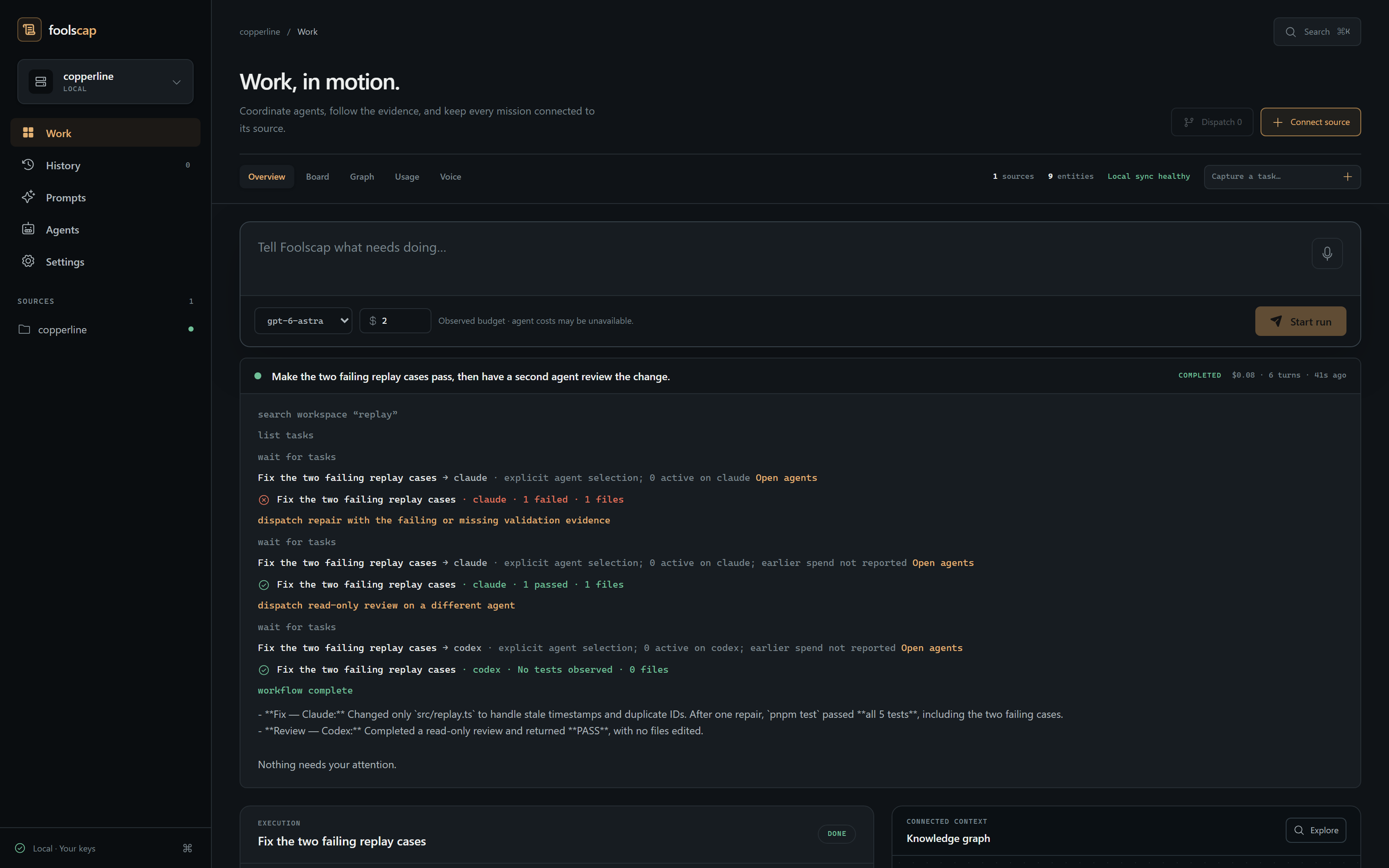
Task: Expand the copperline workspace switcher chevron
Action: tap(177, 82)
